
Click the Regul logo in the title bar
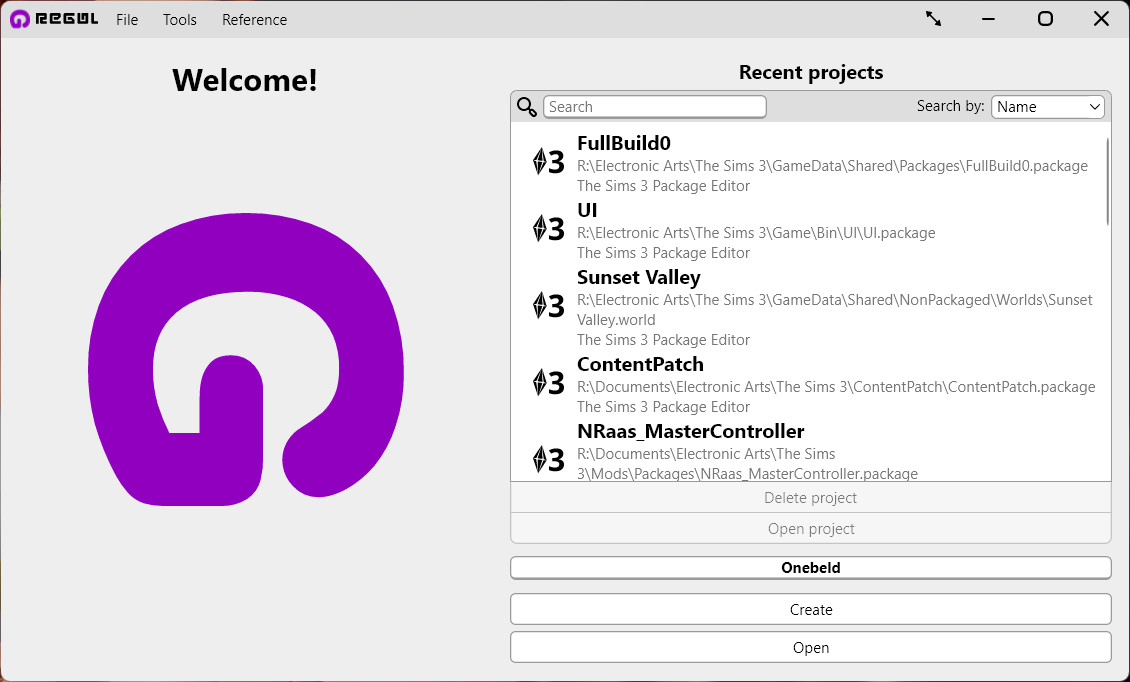(54, 19)
